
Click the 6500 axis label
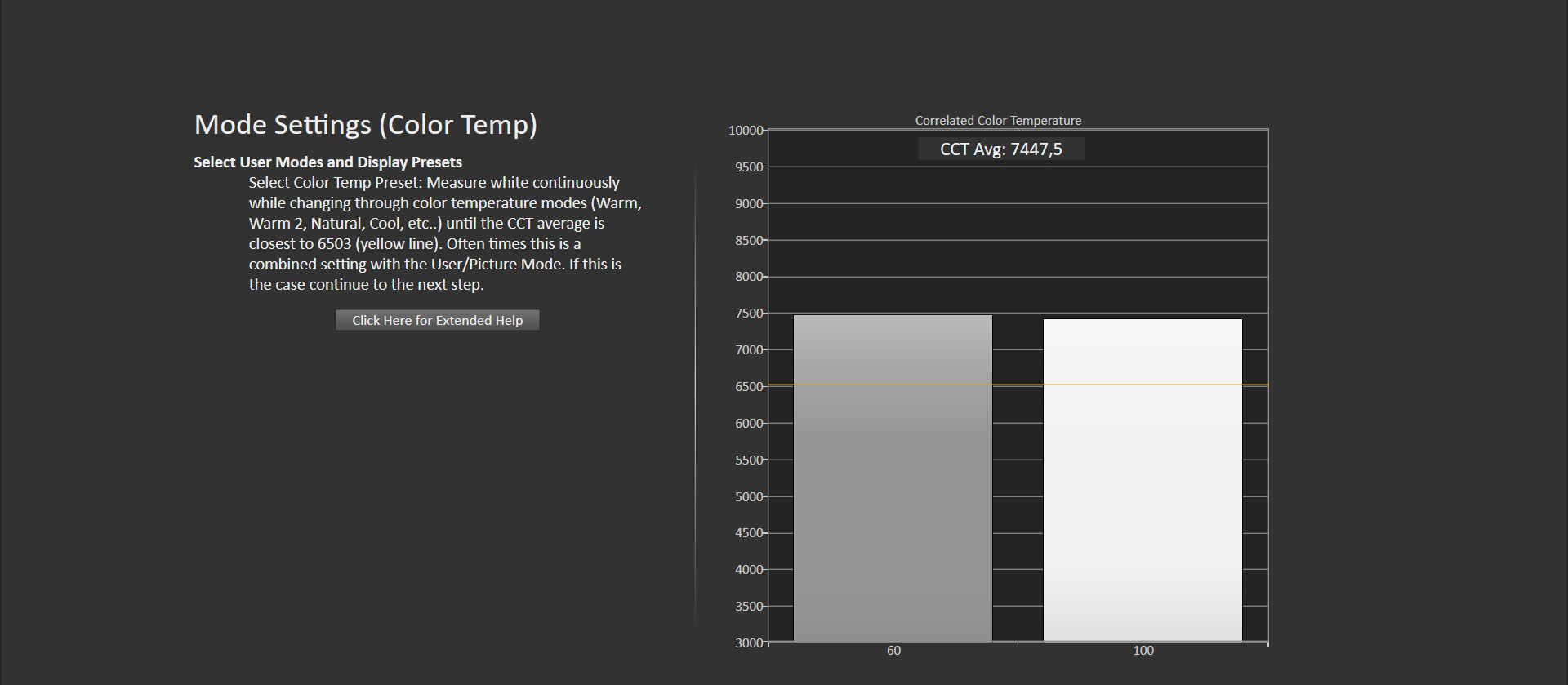click(x=749, y=387)
